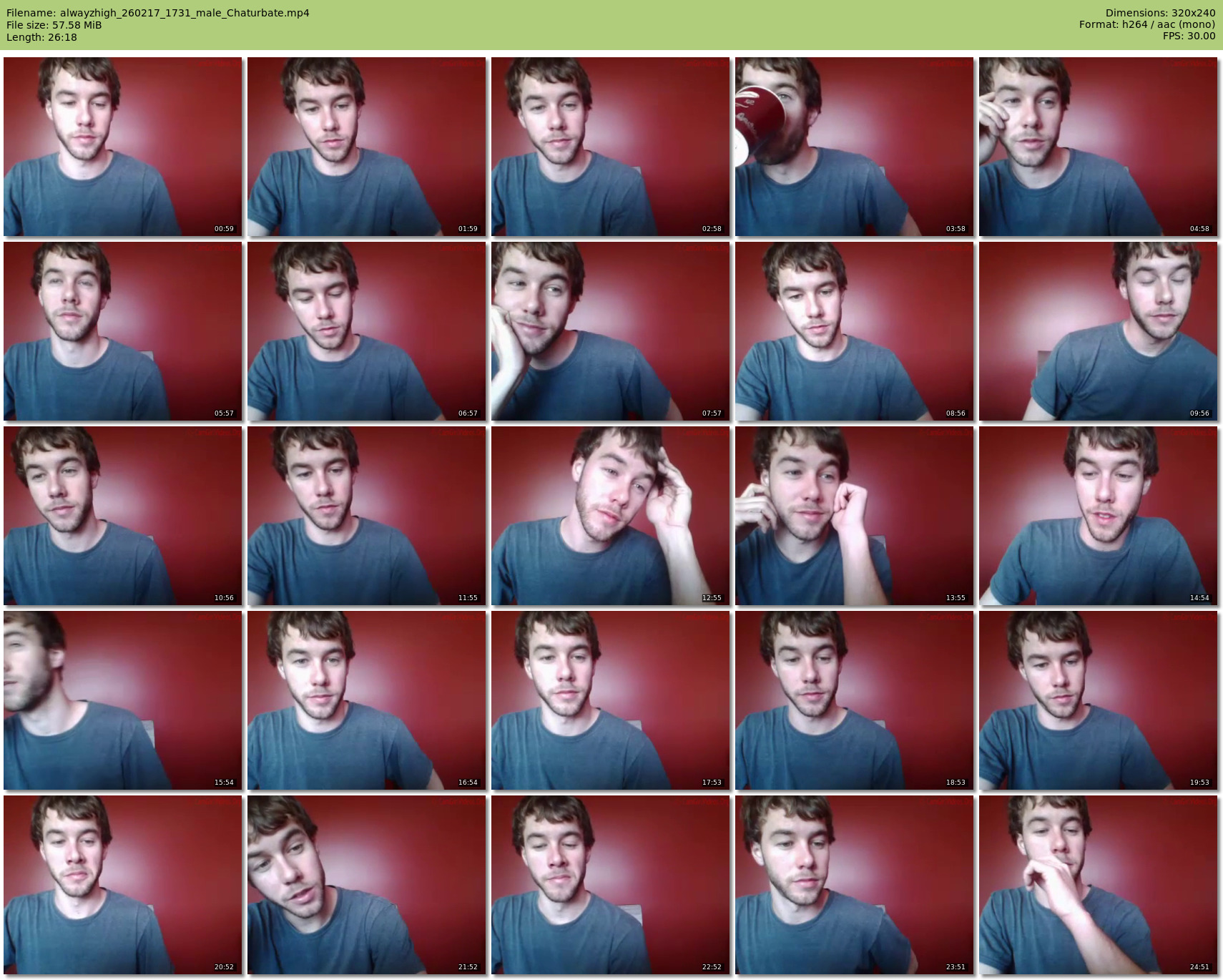Select the thumbnail marked 22:52
This screenshot has height=980, width=1223.
coord(611,885)
